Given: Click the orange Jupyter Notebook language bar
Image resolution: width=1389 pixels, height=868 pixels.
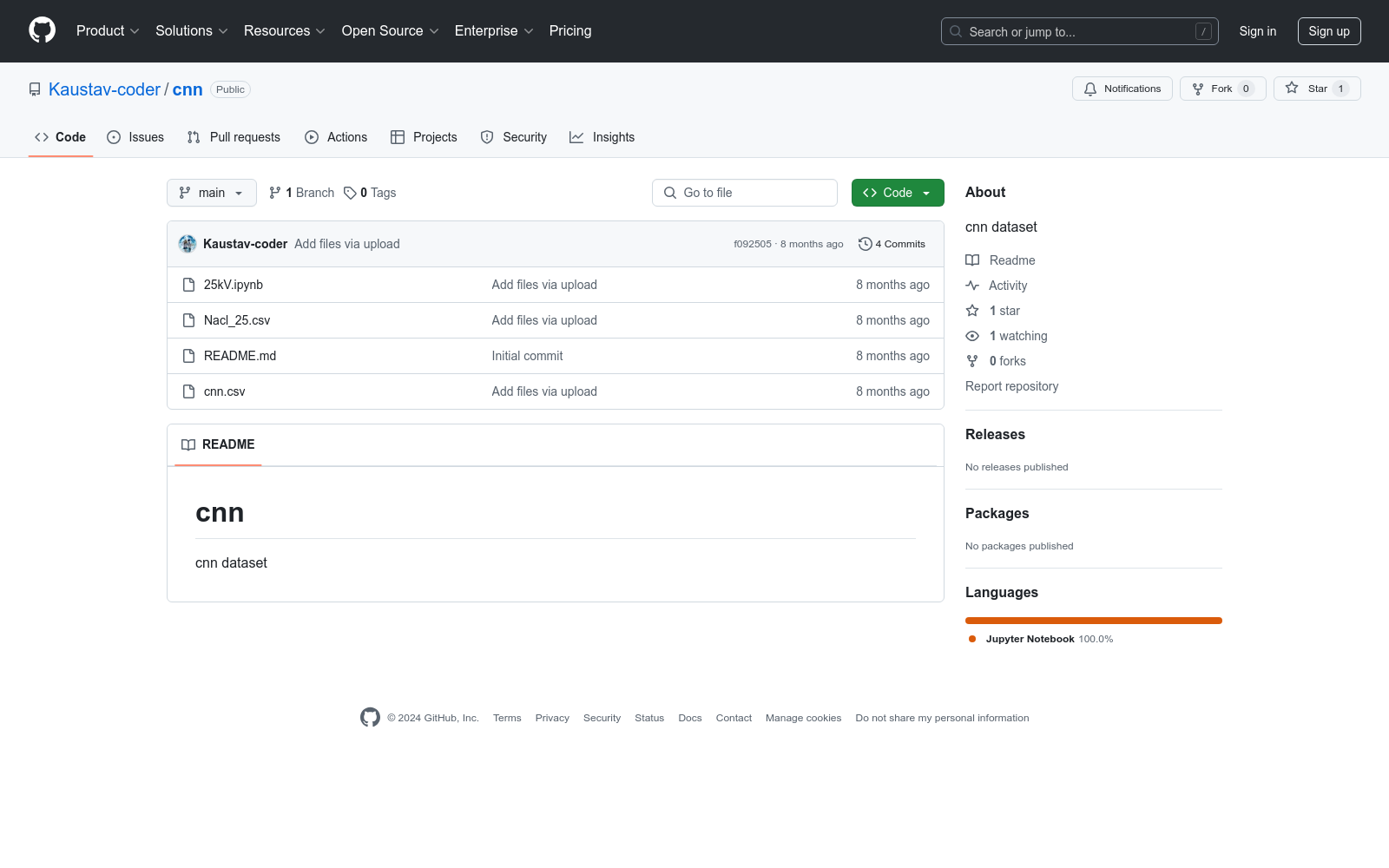Looking at the screenshot, I should pyautogui.click(x=1094, y=621).
